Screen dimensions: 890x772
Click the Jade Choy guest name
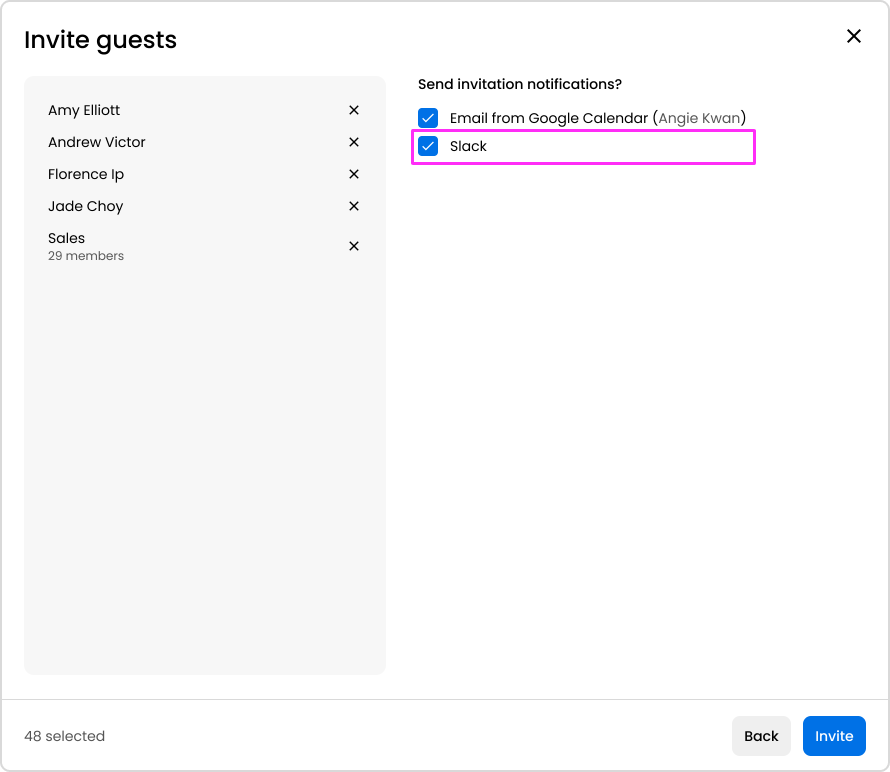pyautogui.click(x=86, y=206)
